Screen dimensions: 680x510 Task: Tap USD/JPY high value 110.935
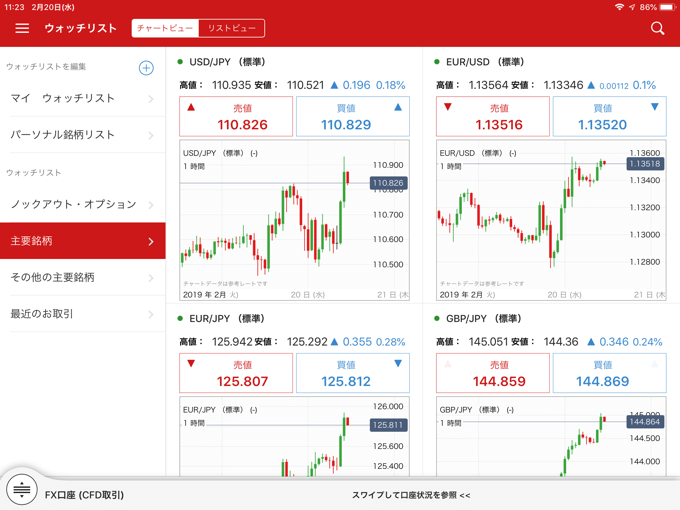pyautogui.click(x=232, y=85)
